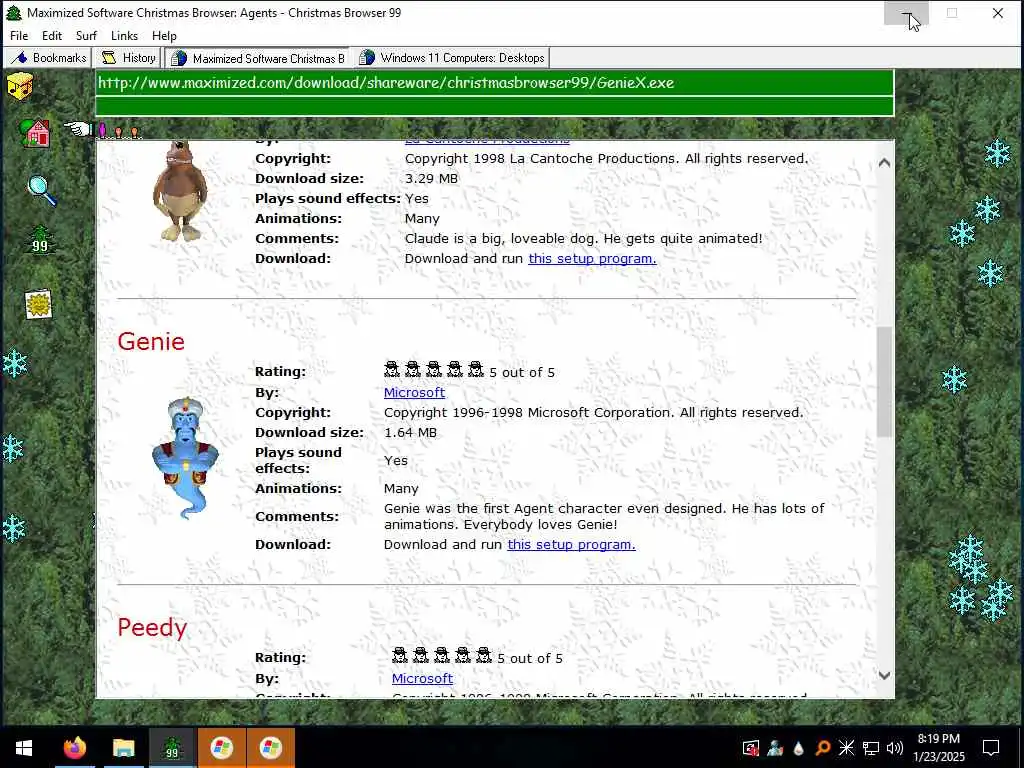Open the Windows Start menu
This screenshot has width=1024, height=768.
pos(24,748)
